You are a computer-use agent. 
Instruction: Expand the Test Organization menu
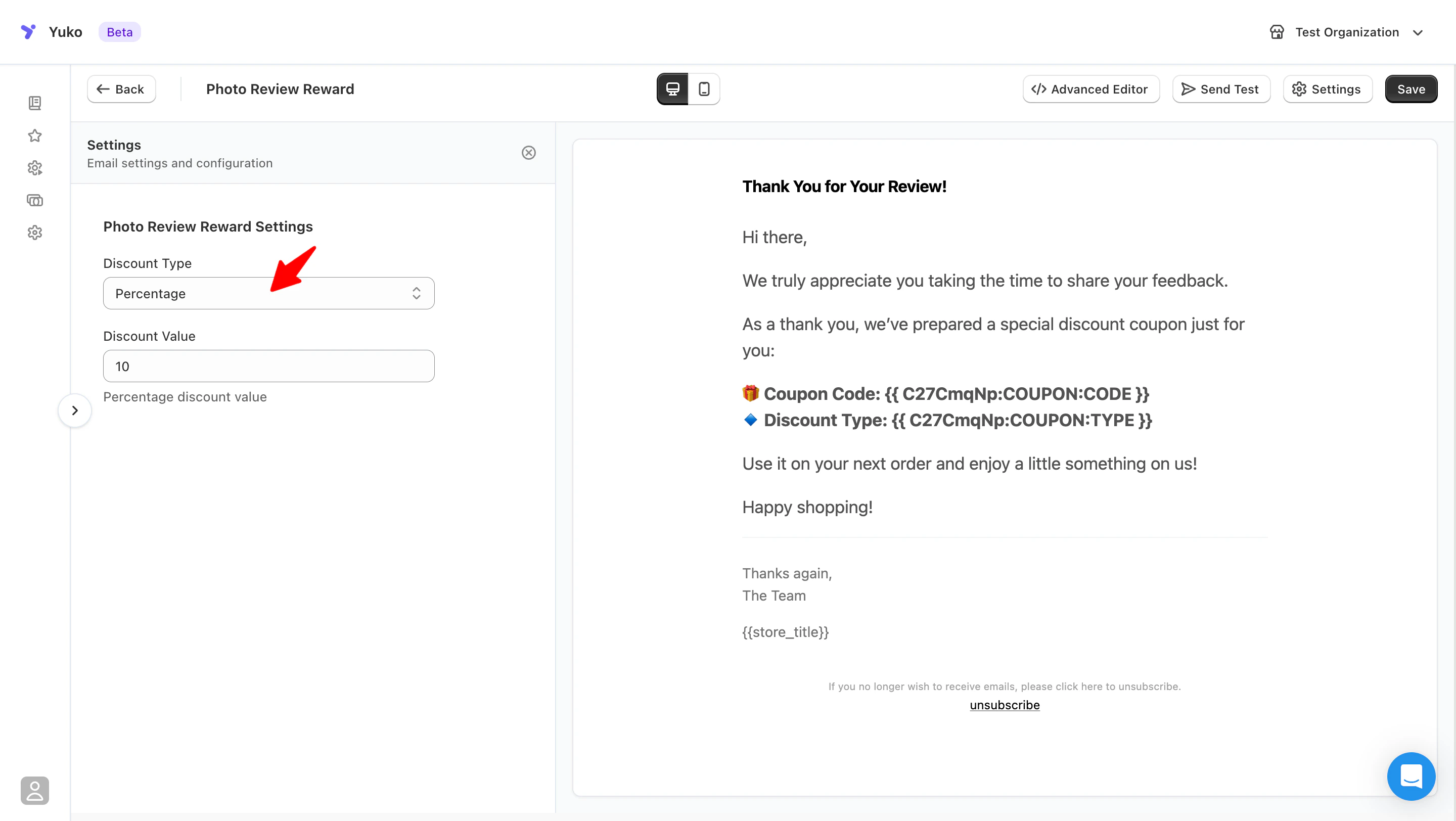tap(1346, 32)
